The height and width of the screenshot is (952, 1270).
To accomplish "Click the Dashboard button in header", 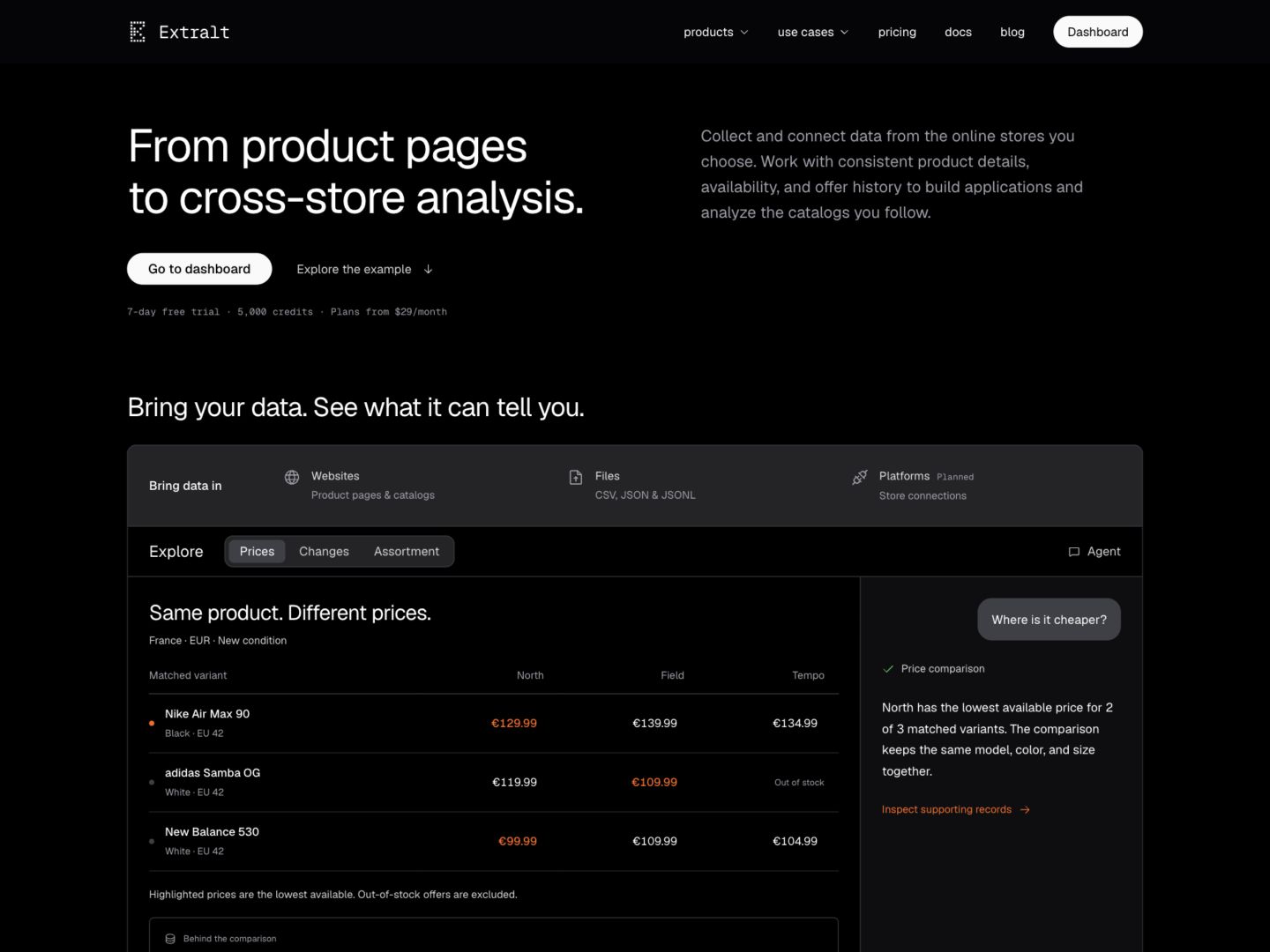I will [x=1097, y=32].
